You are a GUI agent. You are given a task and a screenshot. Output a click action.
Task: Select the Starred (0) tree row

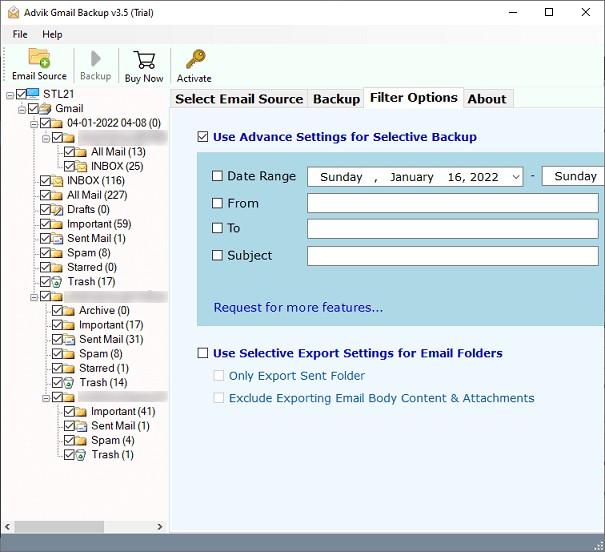point(92,267)
